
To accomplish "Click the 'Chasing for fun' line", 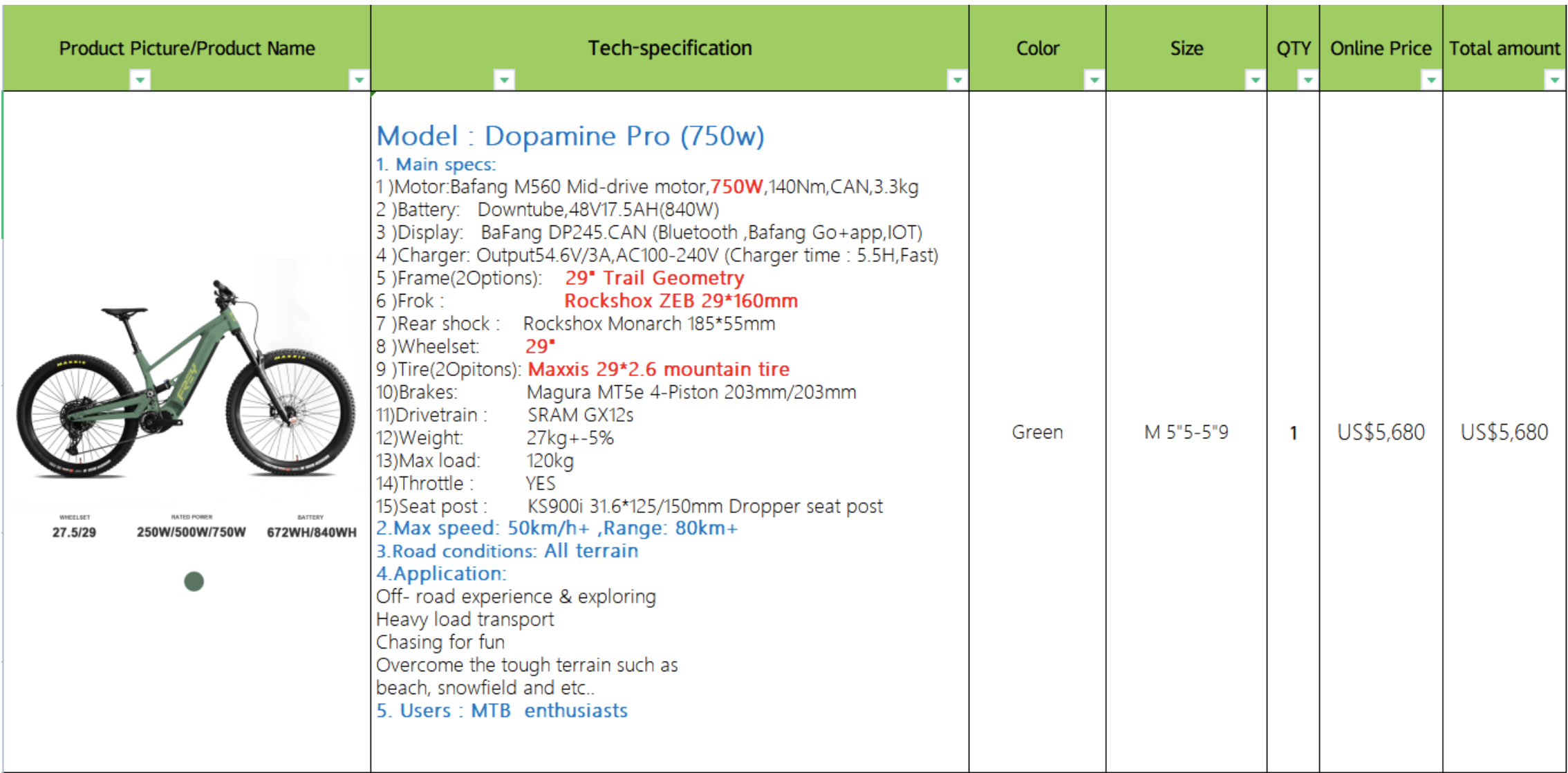I will tap(440, 642).
